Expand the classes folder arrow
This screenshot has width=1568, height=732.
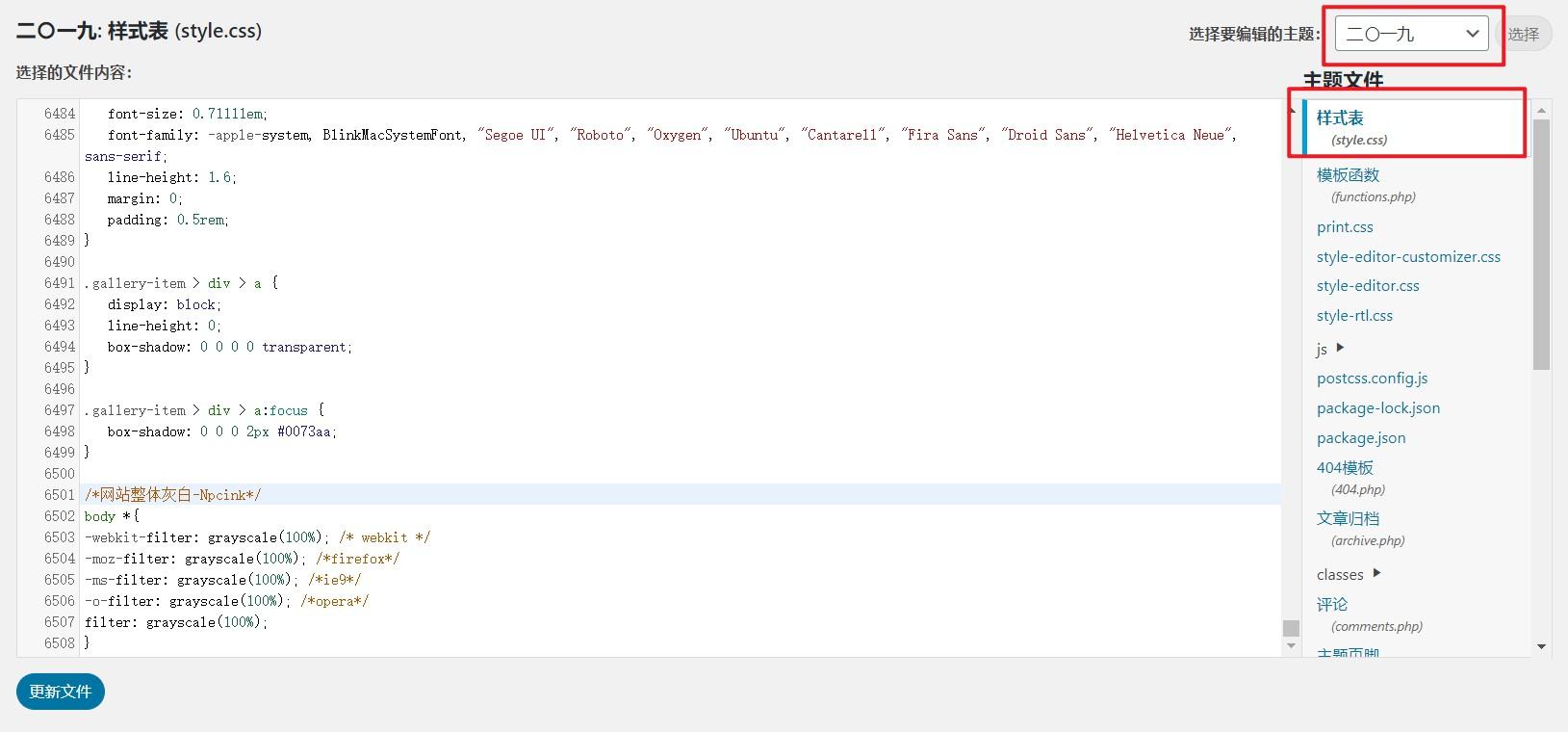click(1376, 573)
